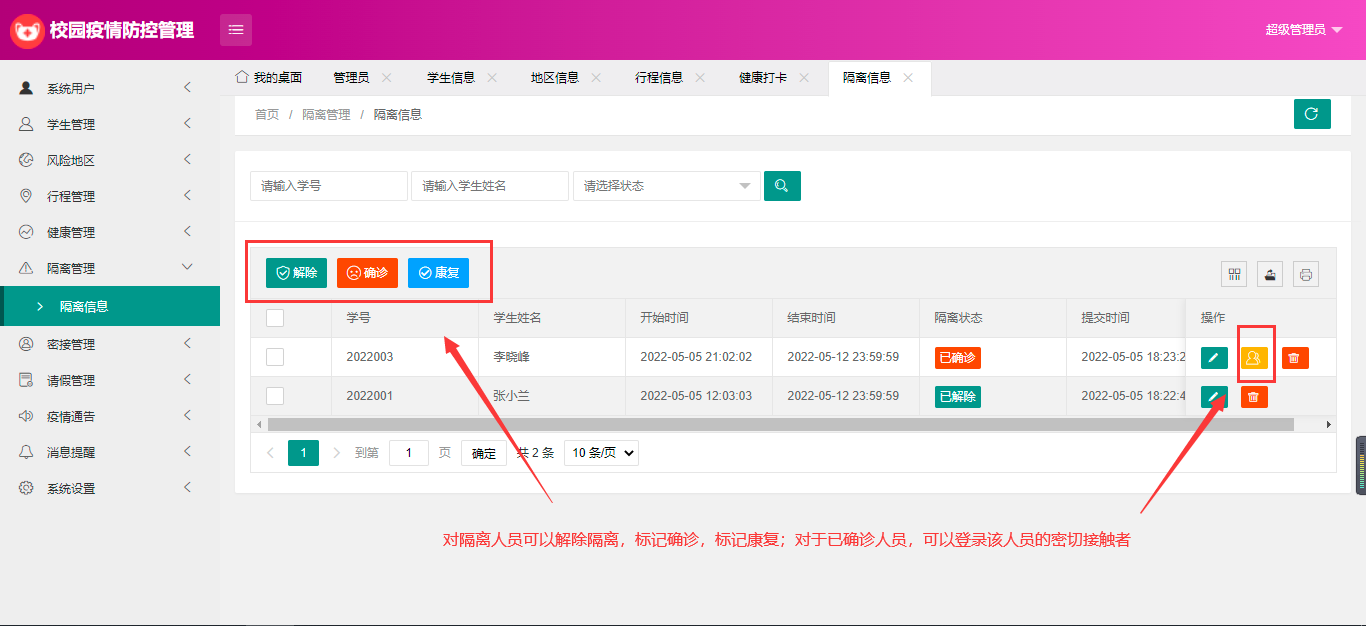Register close contacts for 李晓峰

coord(1254,358)
